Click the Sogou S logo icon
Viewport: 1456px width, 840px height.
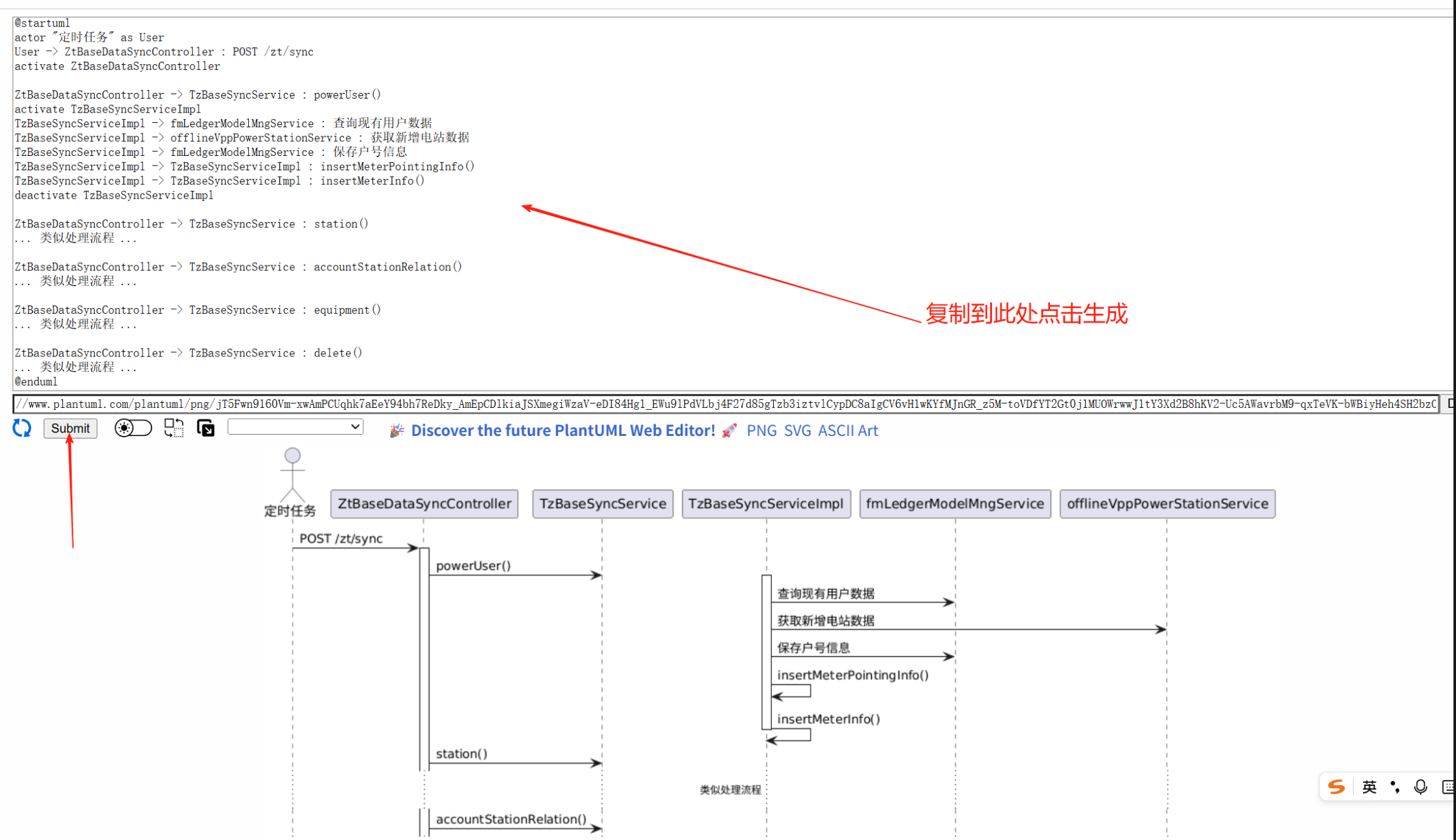(x=1336, y=787)
